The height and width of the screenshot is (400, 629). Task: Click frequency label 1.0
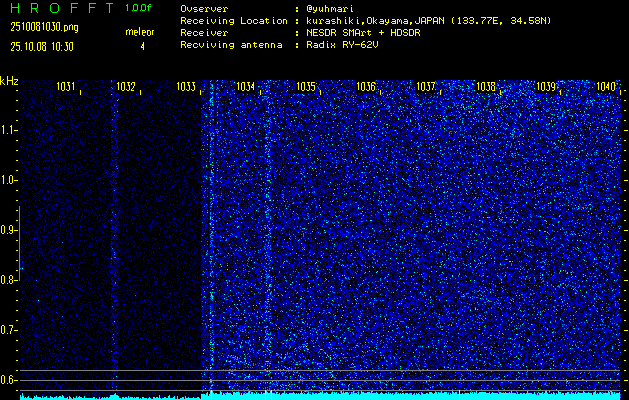pyautogui.click(x=7, y=181)
